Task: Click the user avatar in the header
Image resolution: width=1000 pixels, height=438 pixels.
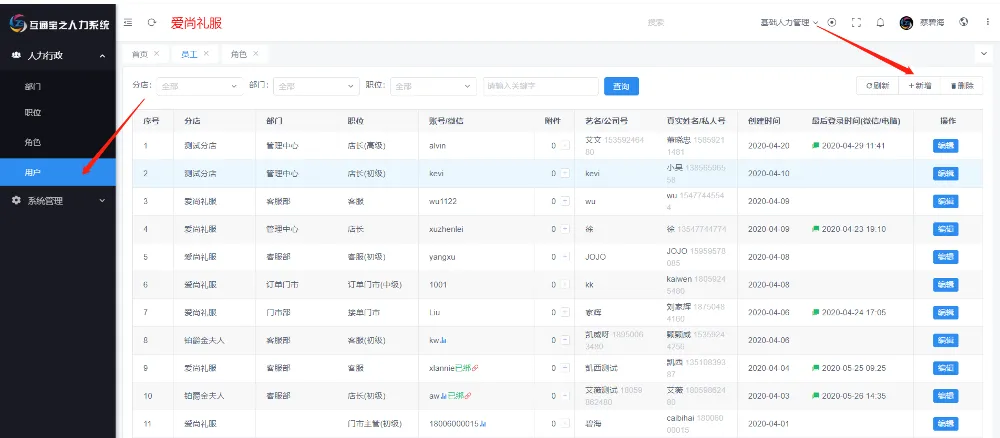Action: pos(906,22)
